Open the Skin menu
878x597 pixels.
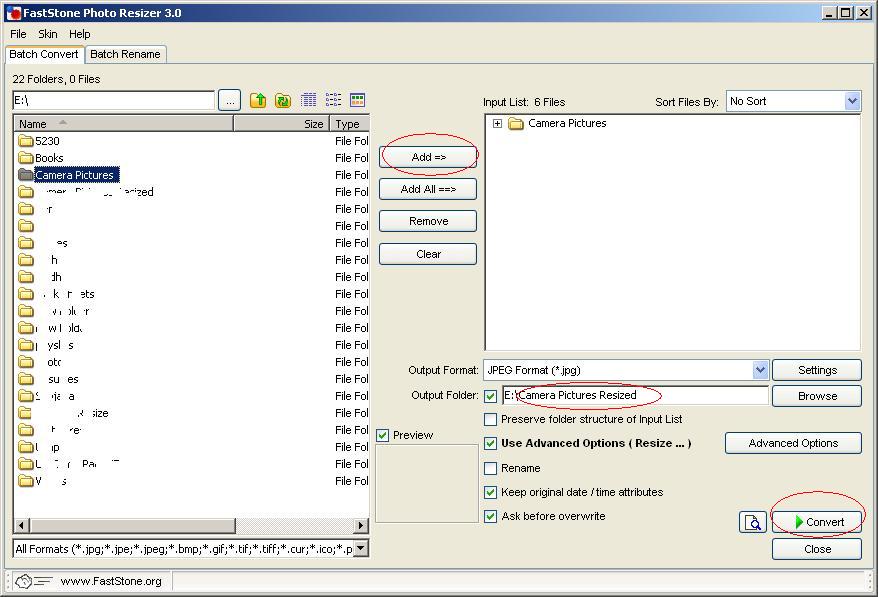pyautogui.click(x=48, y=34)
